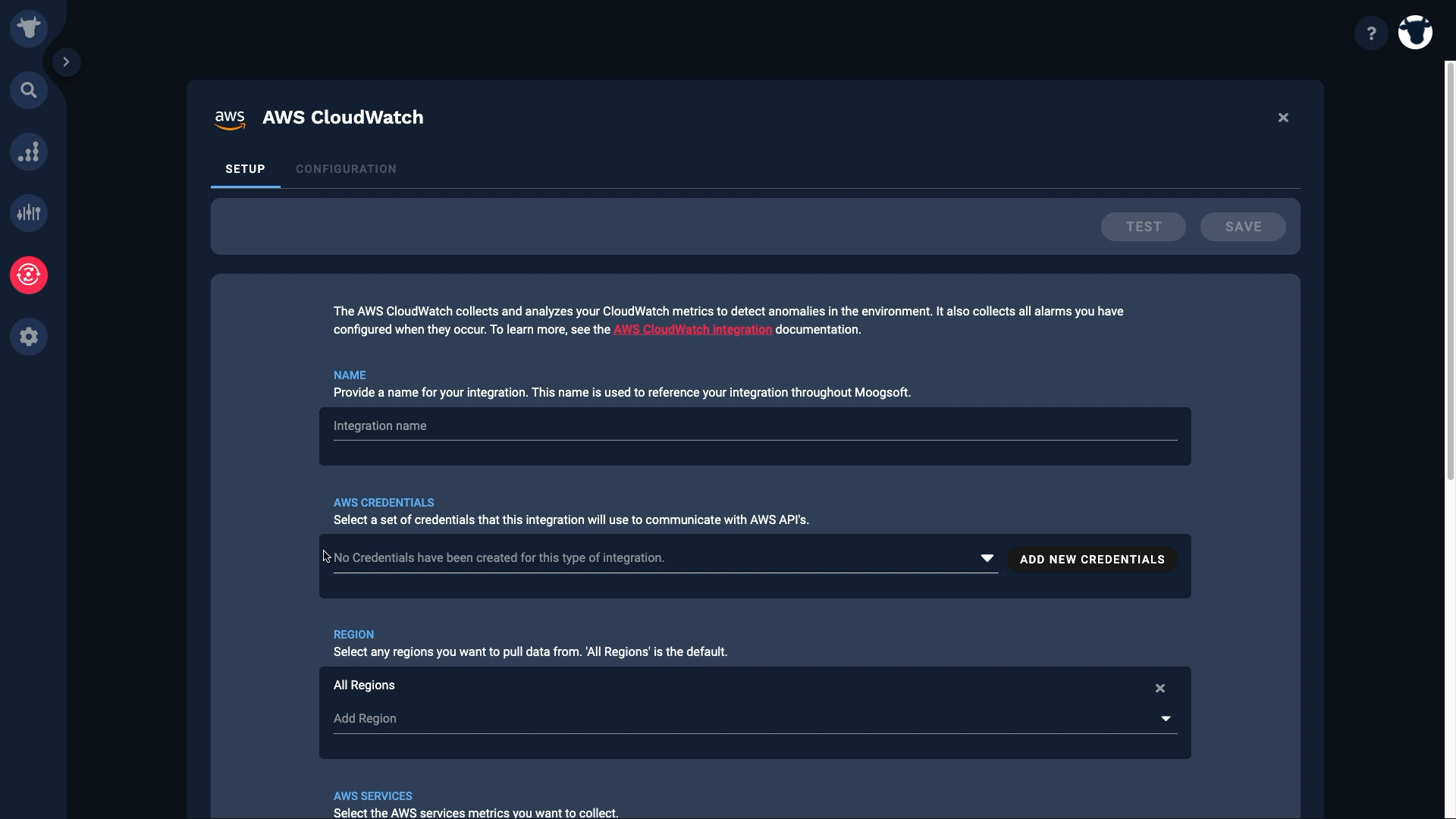Click the Test button
The height and width of the screenshot is (819, 1456).
click(x=1144, y=227)
